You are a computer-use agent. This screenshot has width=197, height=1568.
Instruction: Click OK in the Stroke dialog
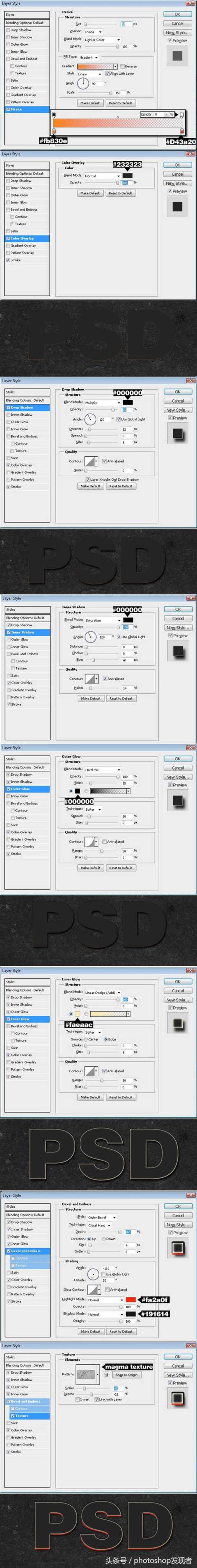pos(177,14)
